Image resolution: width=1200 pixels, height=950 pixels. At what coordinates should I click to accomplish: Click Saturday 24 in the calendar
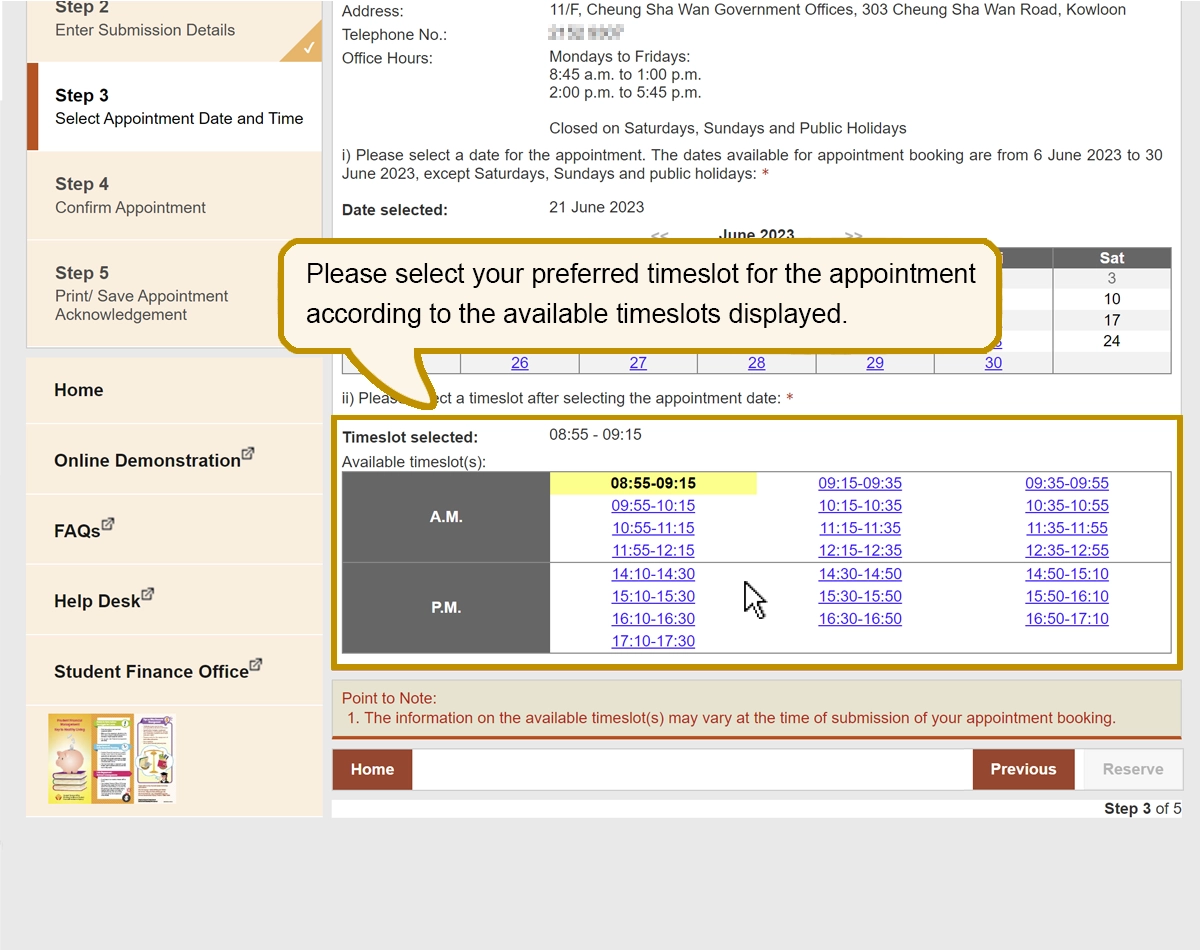coord(1112,341)
